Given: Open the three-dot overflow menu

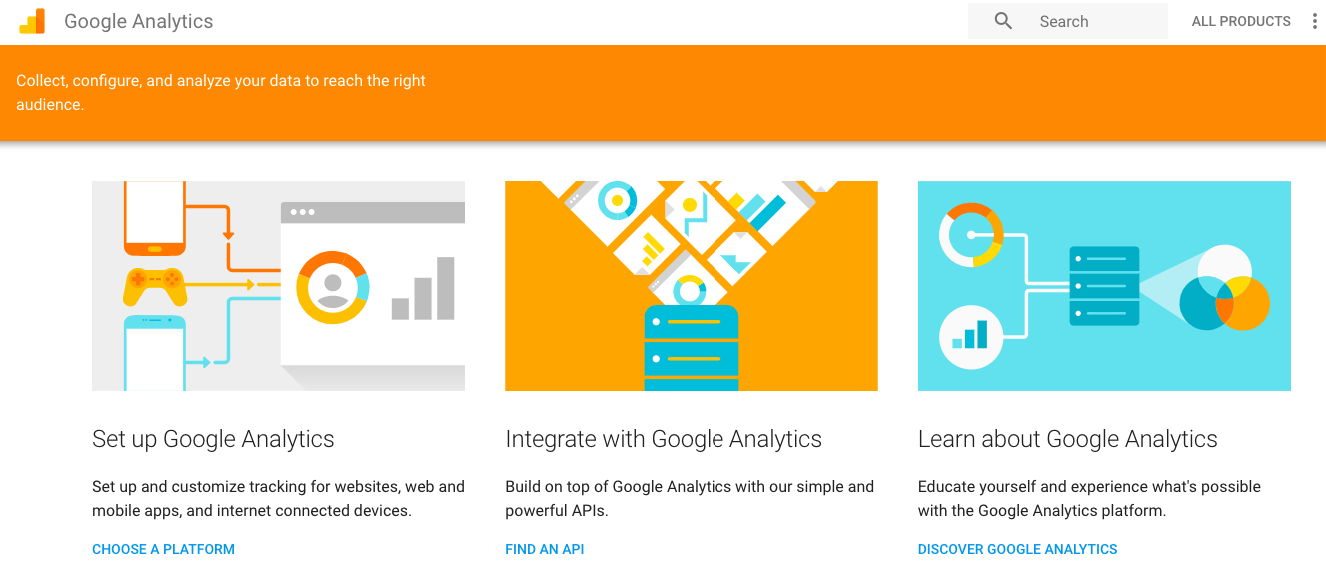Looking at the screenshot, I should pyautogui.click(x=1314, y=21).
